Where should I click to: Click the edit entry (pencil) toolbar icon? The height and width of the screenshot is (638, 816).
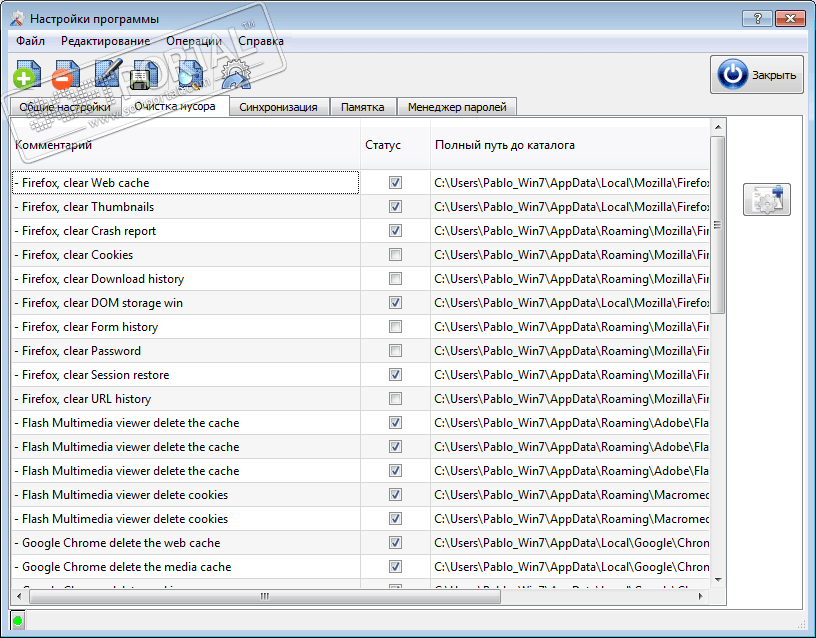click(x=108, y=73)
